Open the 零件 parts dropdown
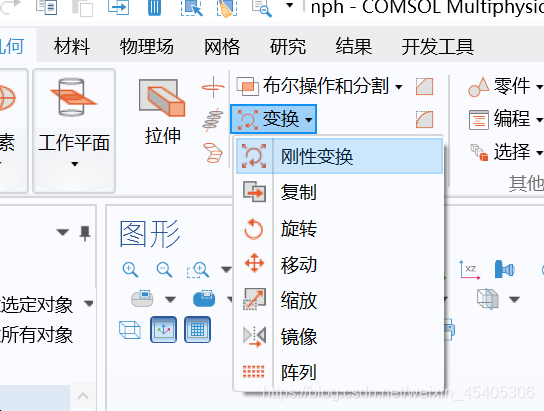The image size is (544, 411). pos(505,86)
